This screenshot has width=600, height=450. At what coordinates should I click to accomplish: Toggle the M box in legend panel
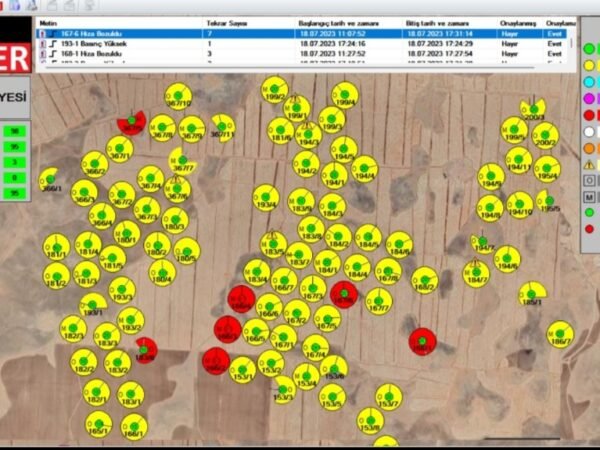pos(589,196)
